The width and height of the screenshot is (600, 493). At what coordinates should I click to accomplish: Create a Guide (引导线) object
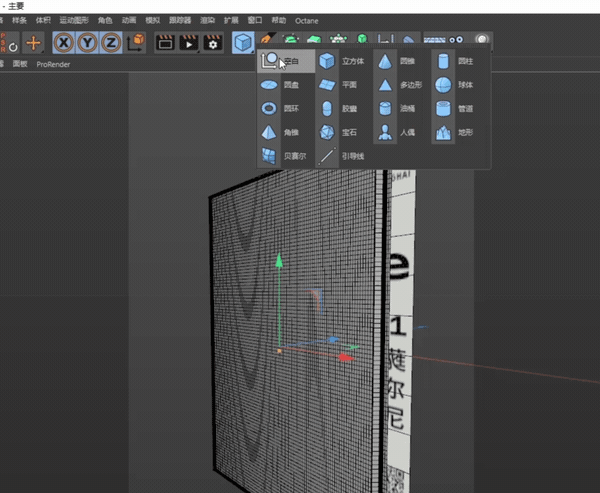[x=341, y=156]
